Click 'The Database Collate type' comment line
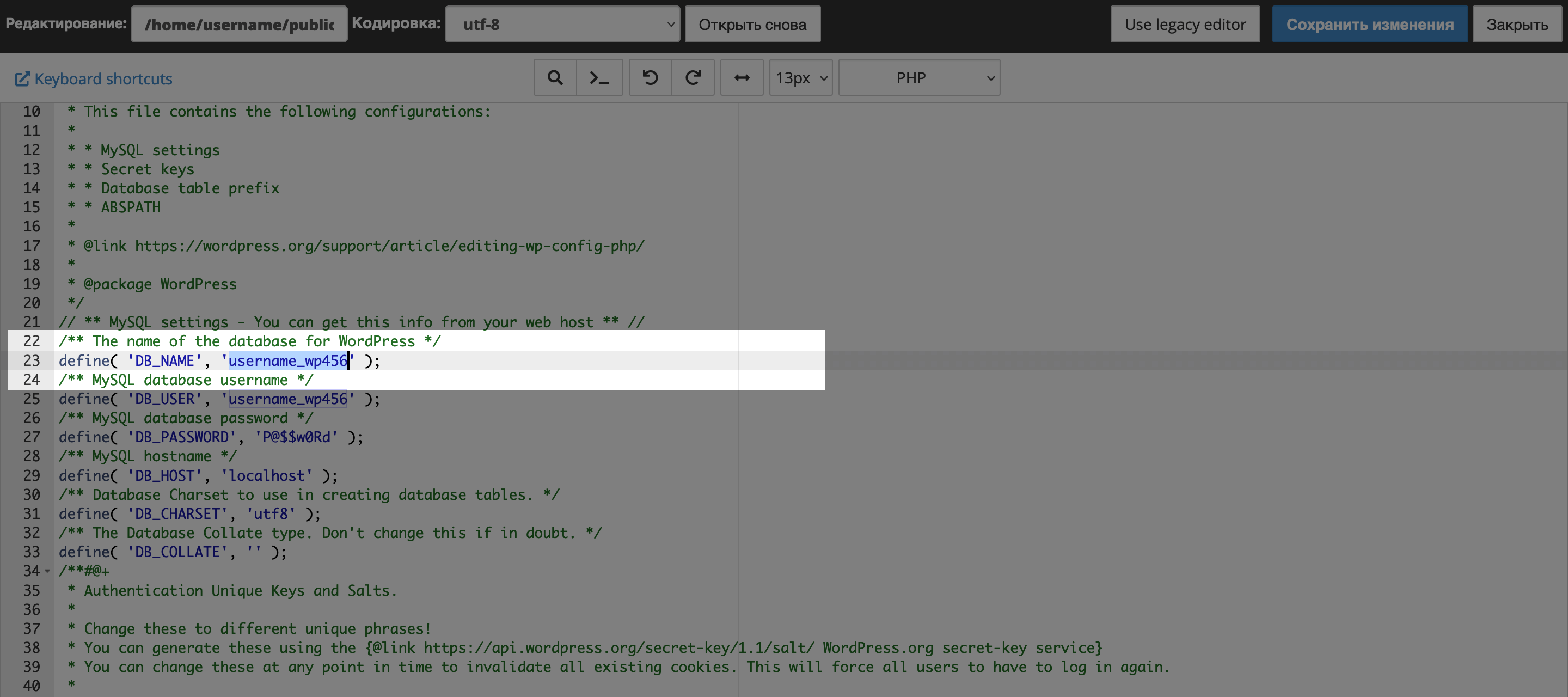1568x697 pixels. (330, 533)
